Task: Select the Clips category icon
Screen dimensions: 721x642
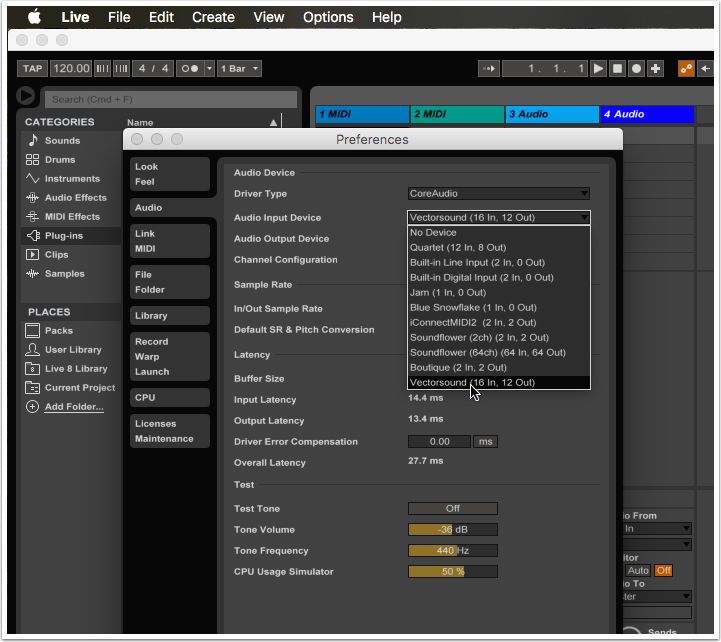Action: click(32, 254)
